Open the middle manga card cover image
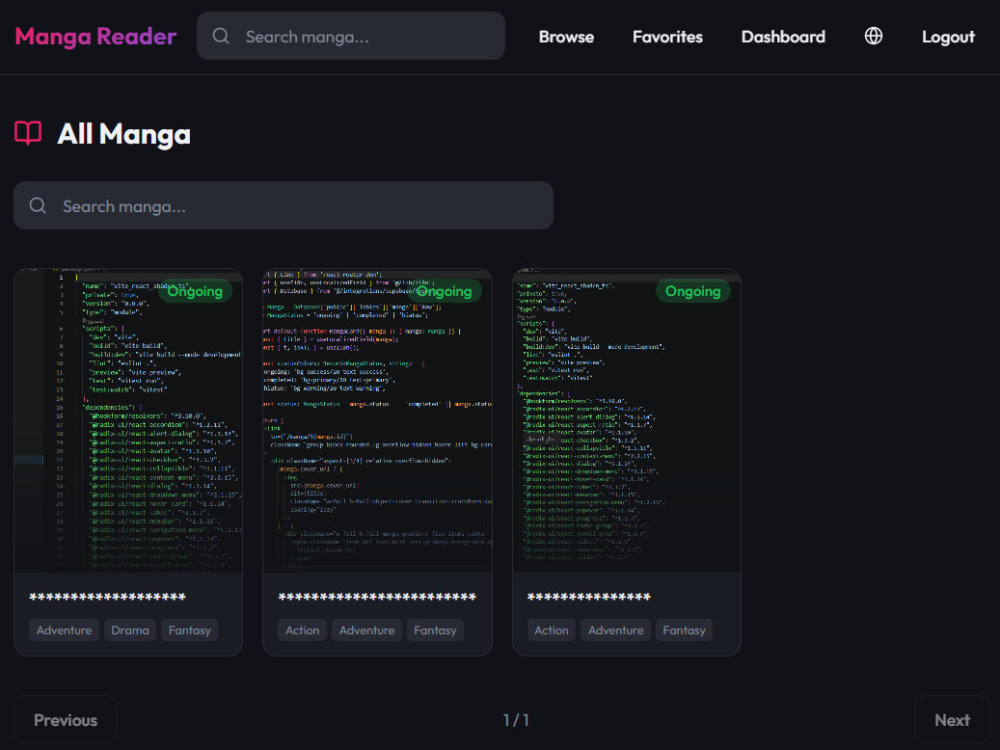 tap(378, 420)
